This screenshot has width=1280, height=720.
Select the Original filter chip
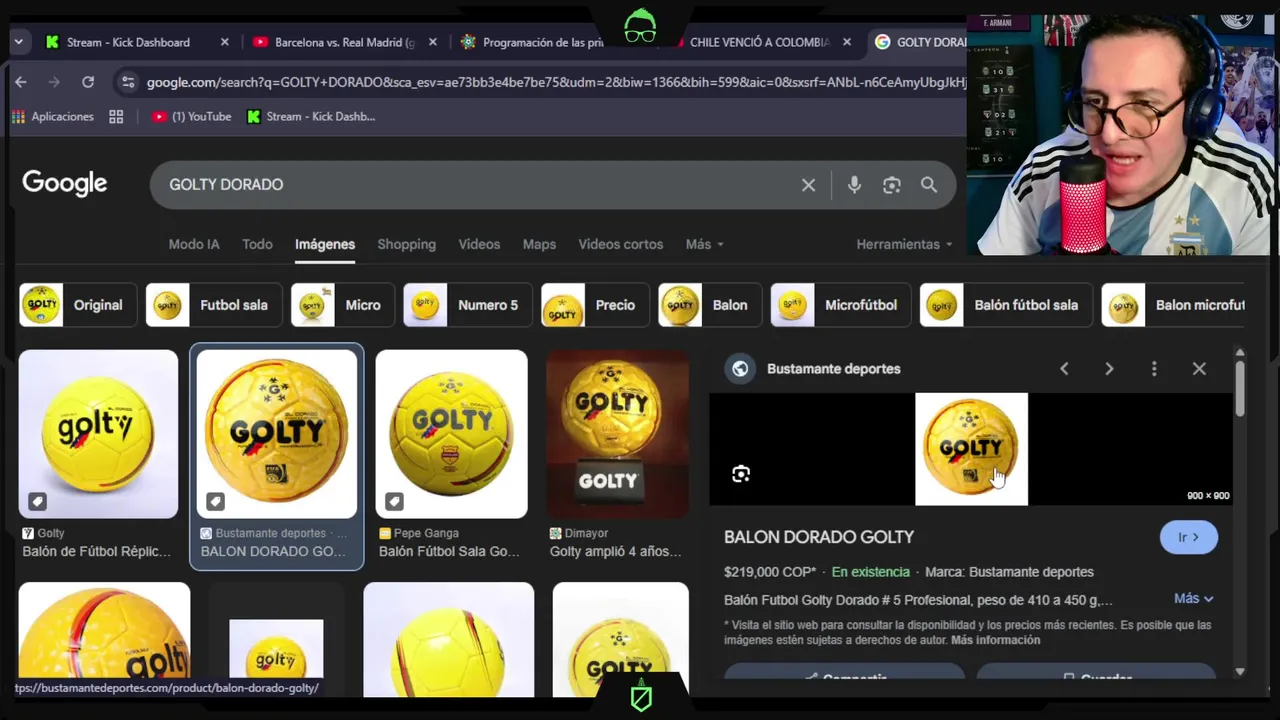point(78,305)
